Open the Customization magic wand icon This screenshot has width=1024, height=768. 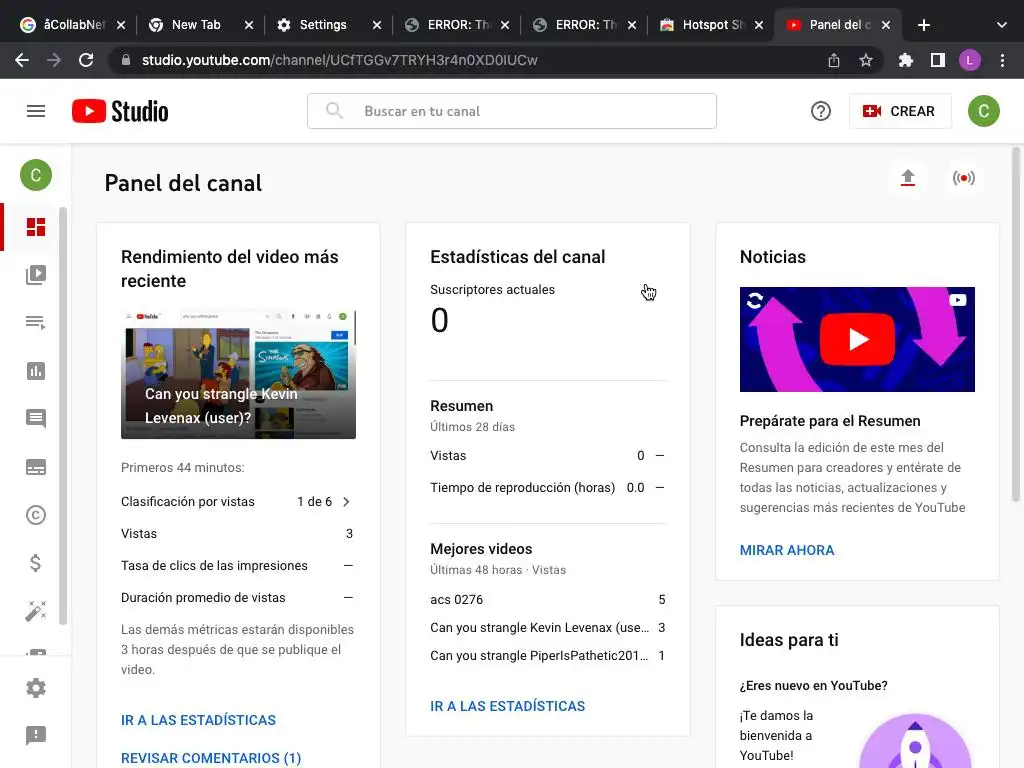click(36, 611)
